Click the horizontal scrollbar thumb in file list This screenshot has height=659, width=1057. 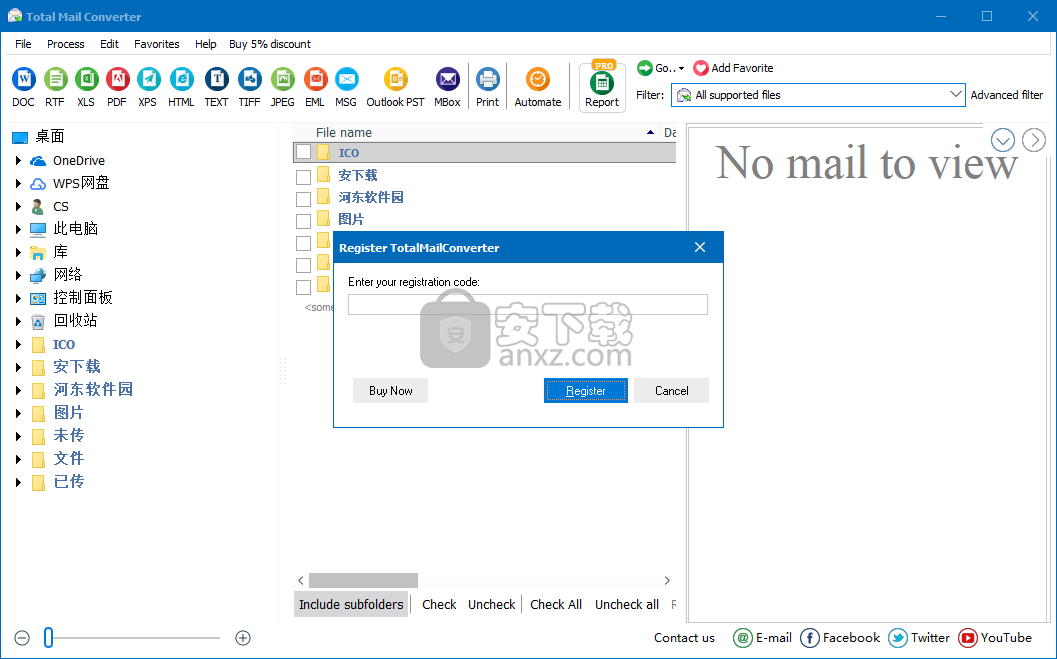363,580
